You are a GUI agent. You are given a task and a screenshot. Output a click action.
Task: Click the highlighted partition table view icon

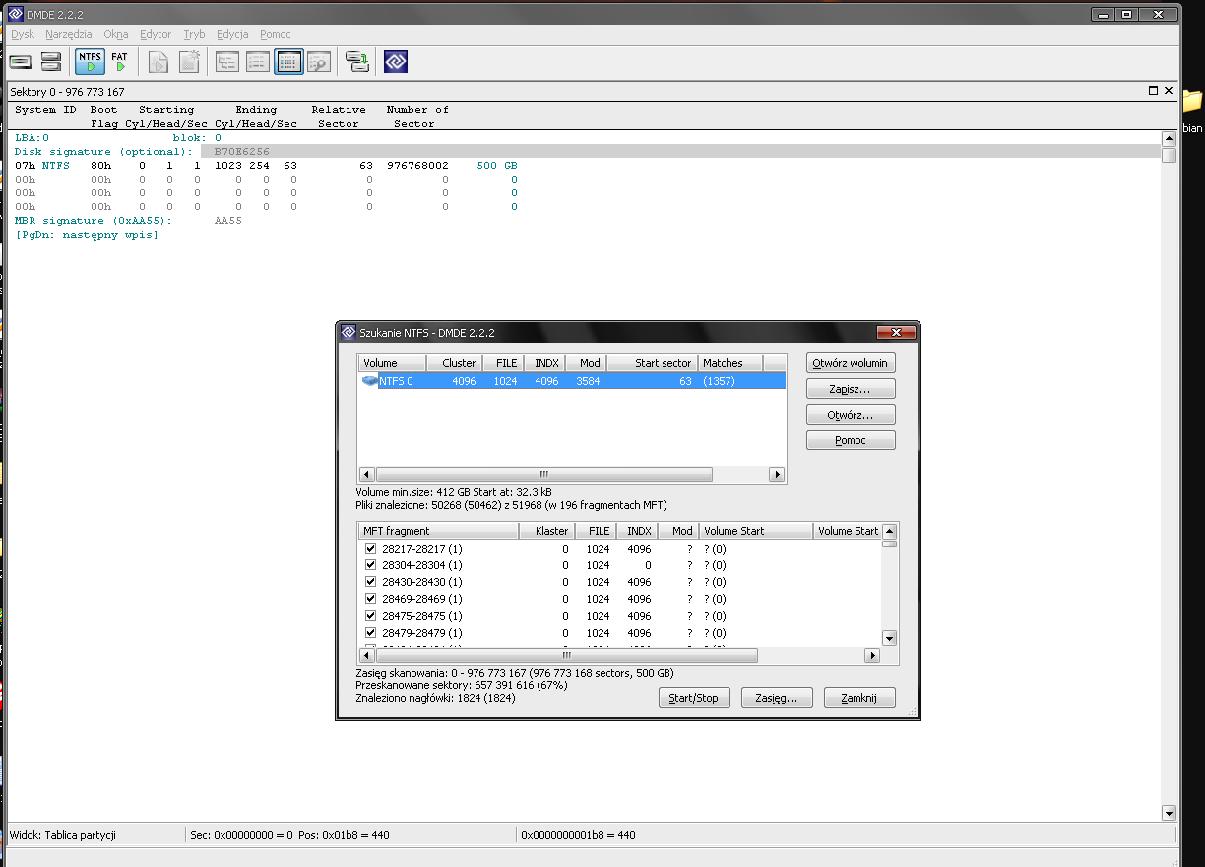point(289,62)
